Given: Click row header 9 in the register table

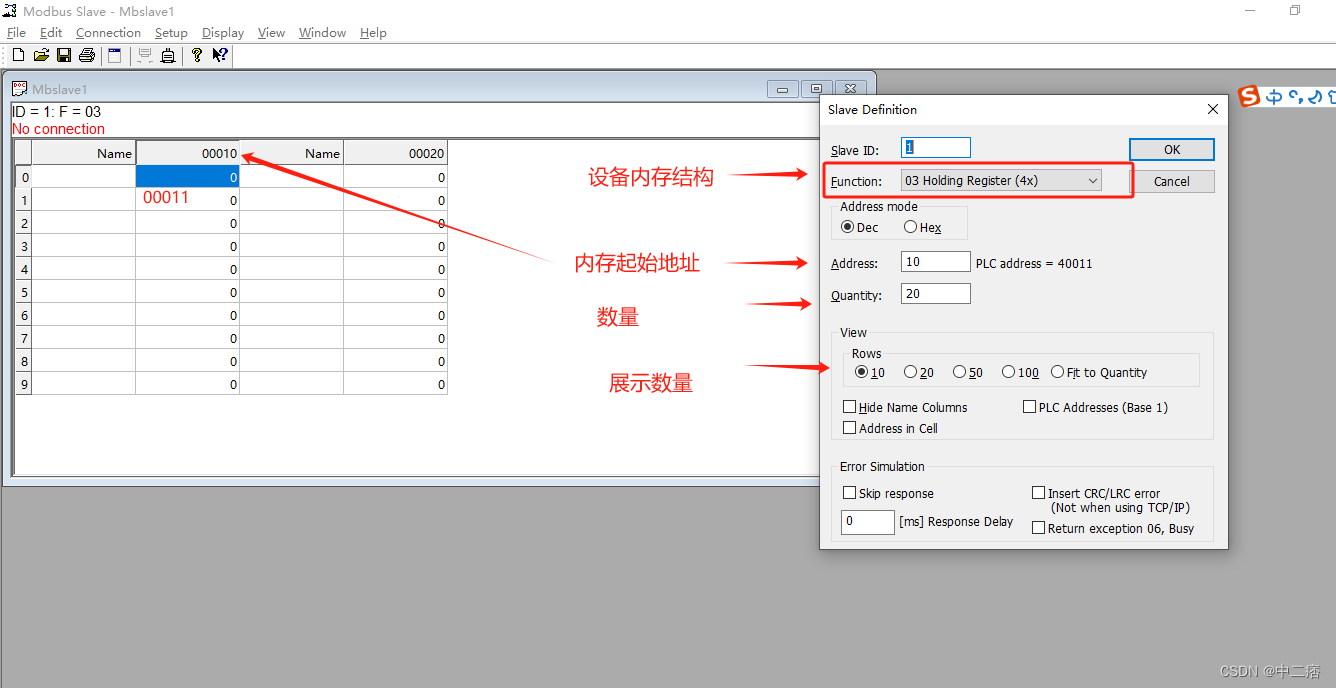Looking at the screenshot, I should (x=24, y=384).
